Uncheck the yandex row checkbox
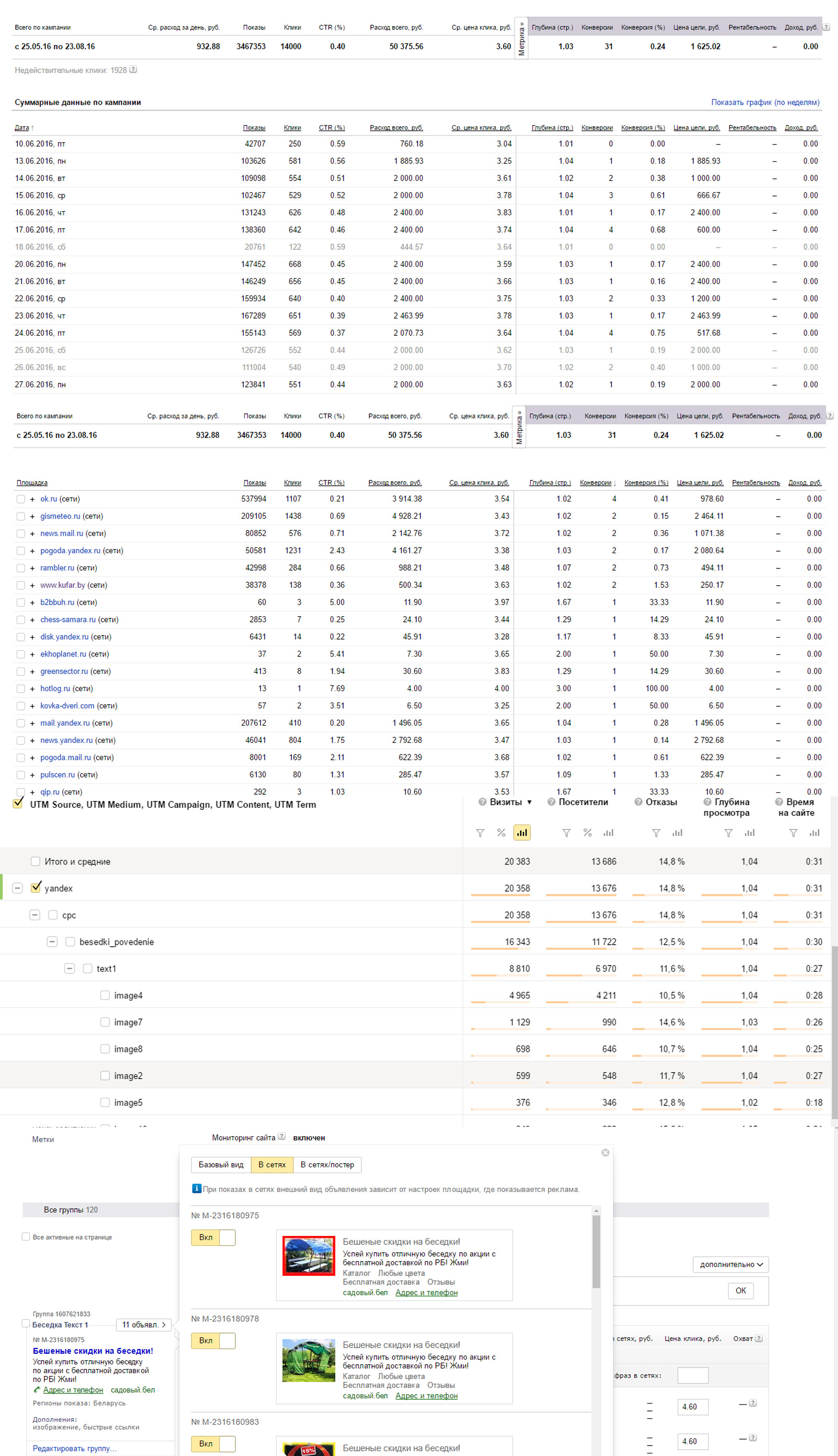Image resolution: width=838 pixels, height=1456 pixels. 36,887
